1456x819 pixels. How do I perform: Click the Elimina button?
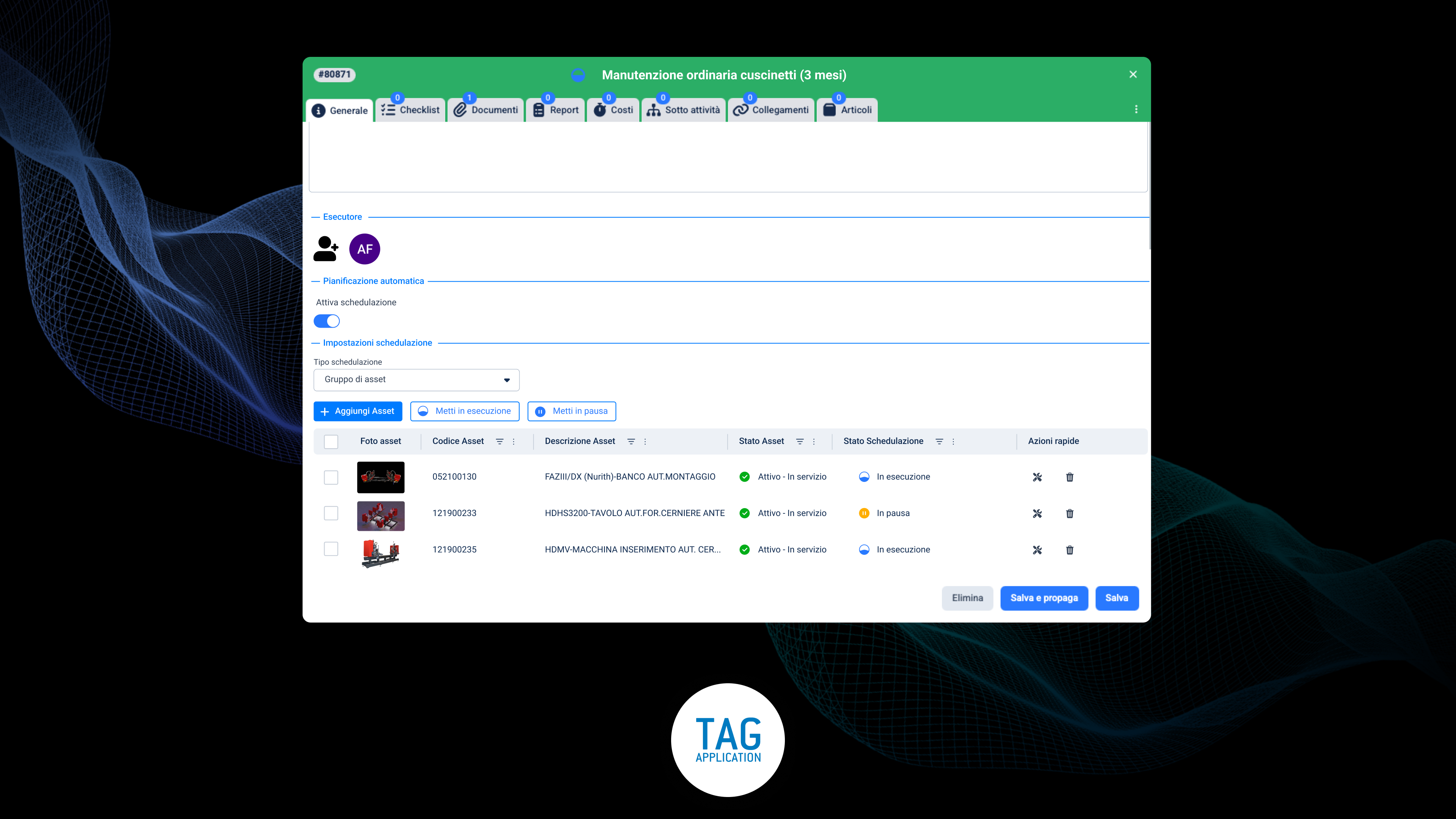pyautogui.click(x=967, y=598)
